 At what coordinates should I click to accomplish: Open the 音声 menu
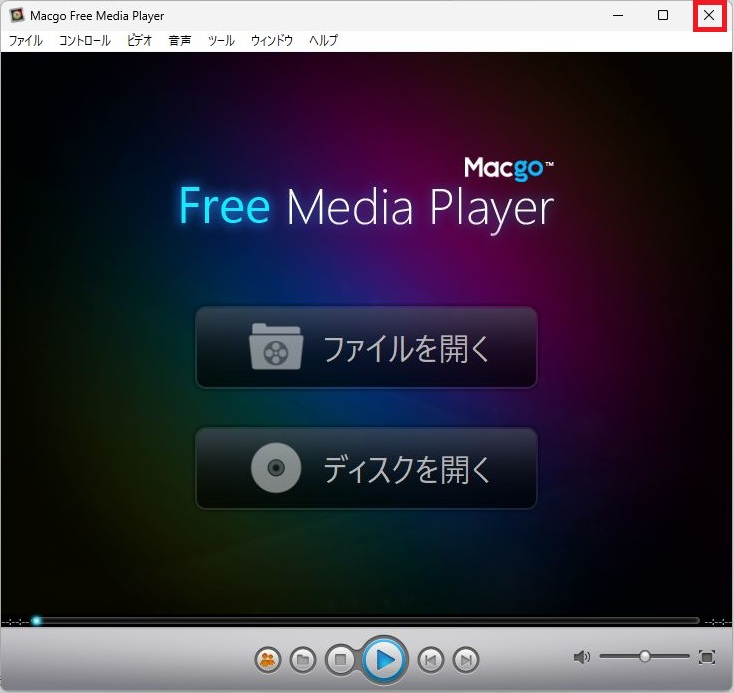tap(180, 41)
